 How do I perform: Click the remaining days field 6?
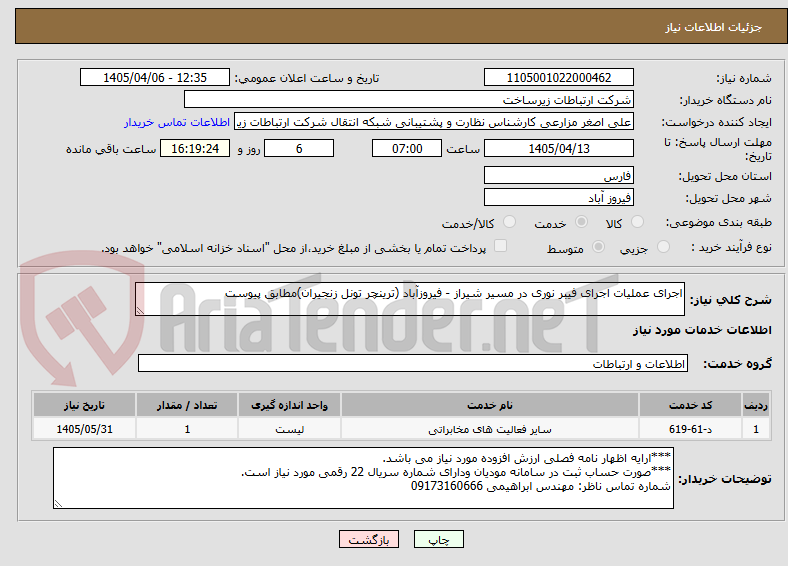(299, 148)
